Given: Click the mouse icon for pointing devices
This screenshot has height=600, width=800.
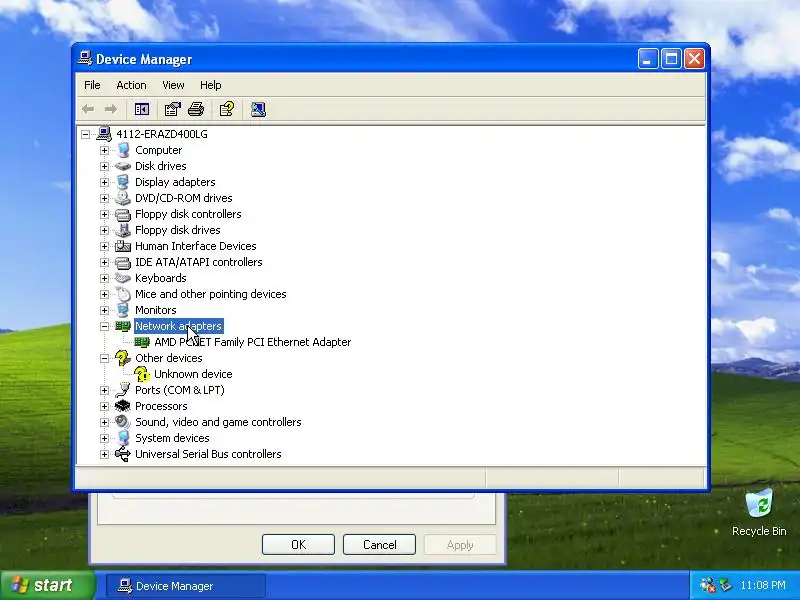Looking at the screenshot, I should [123, 294].
